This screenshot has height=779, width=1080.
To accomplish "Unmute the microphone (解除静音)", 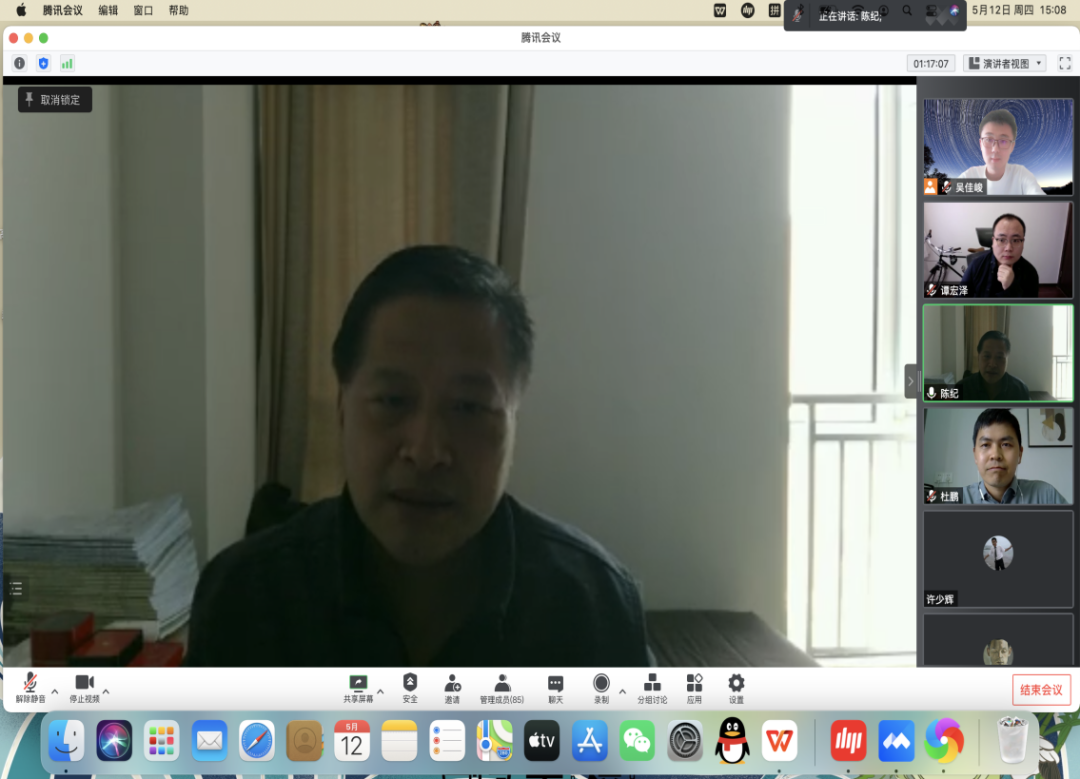I will [x=30, y=684].
